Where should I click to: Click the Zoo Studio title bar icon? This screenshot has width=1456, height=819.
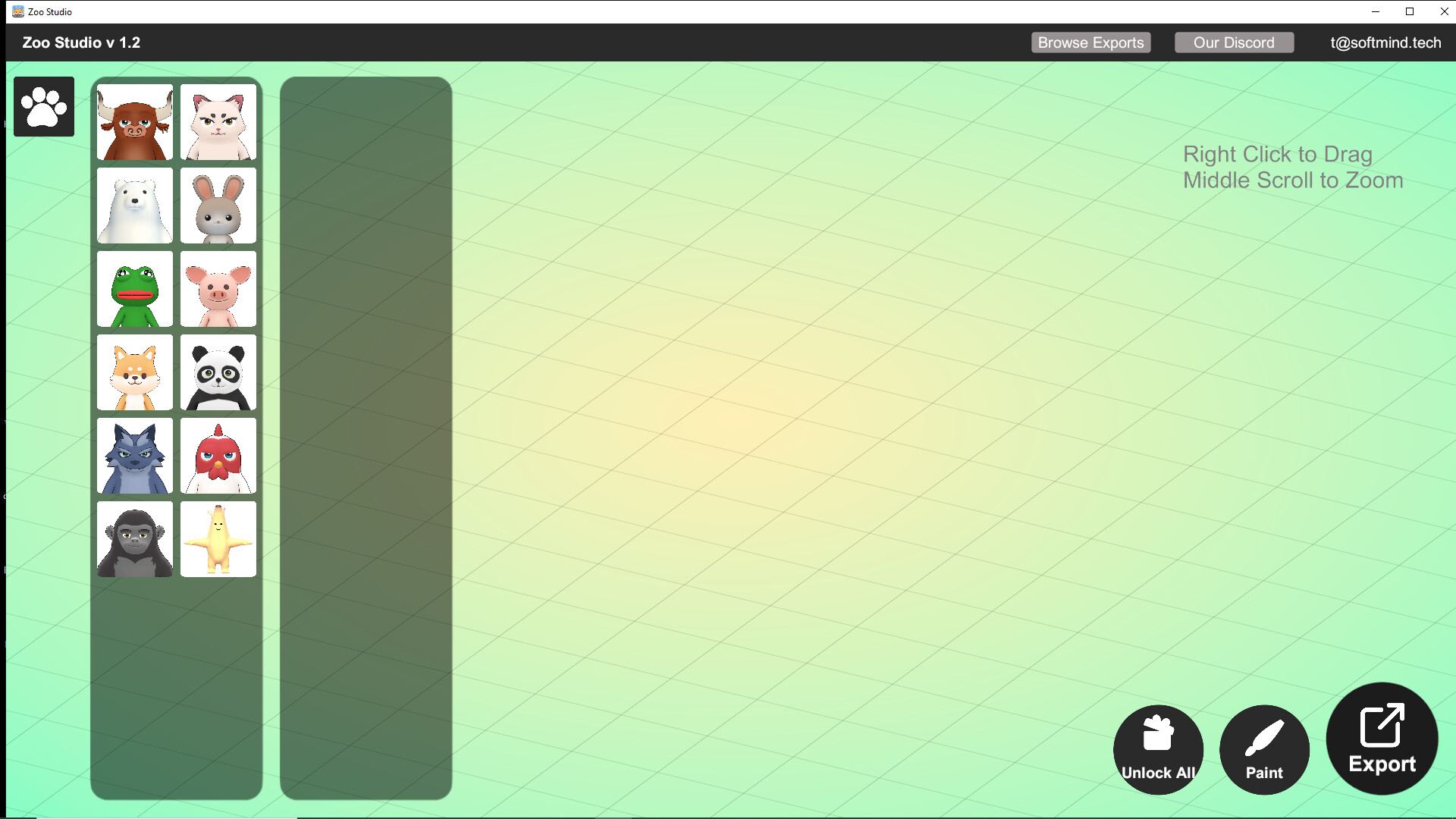(x=17, y=11)
